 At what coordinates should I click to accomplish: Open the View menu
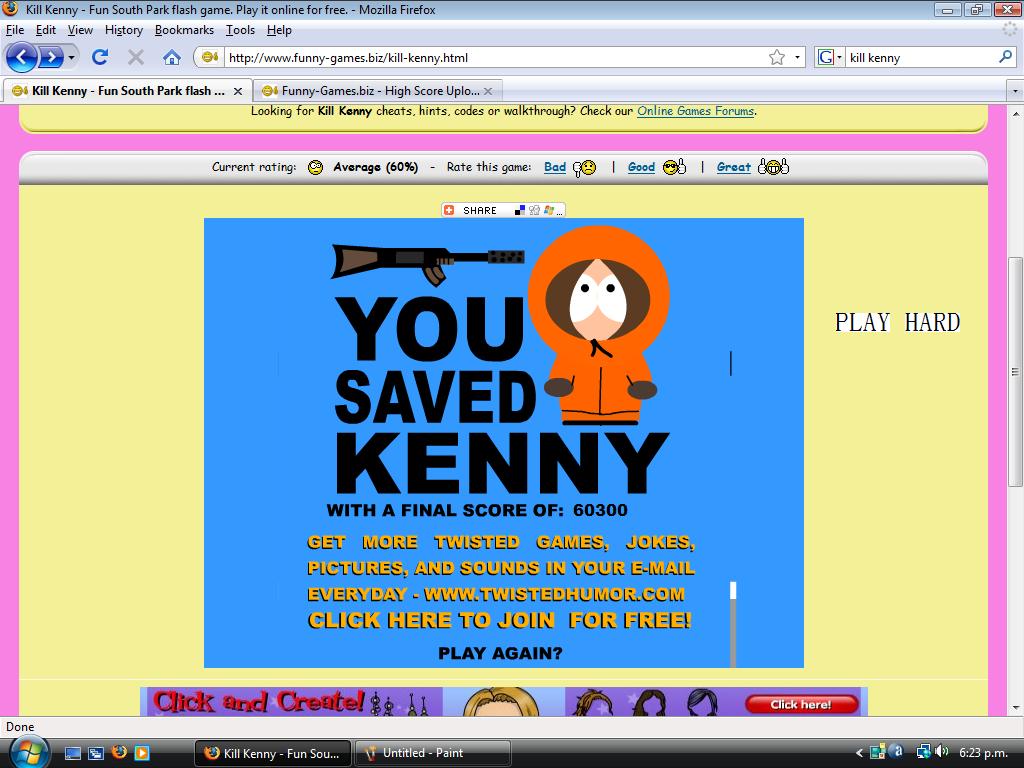tap(80, 30)
